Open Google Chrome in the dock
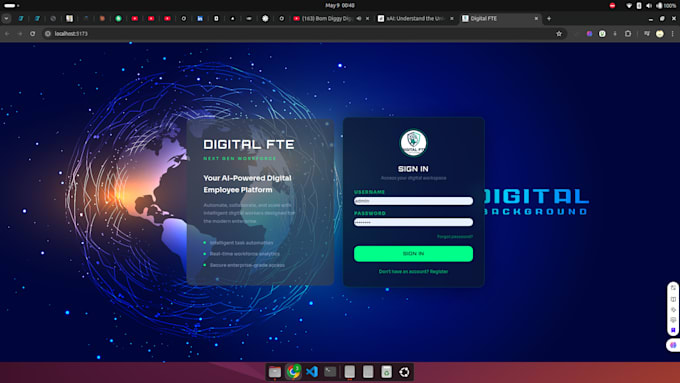 click(x=294, y=372)
